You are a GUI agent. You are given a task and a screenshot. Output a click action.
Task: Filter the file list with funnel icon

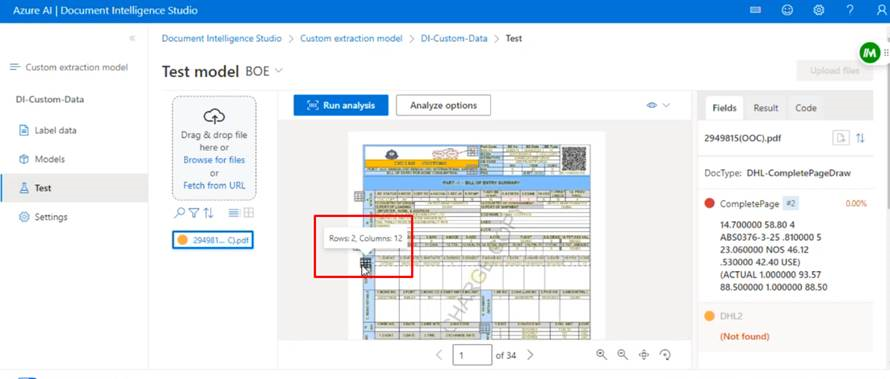click(x=194, y=213)
